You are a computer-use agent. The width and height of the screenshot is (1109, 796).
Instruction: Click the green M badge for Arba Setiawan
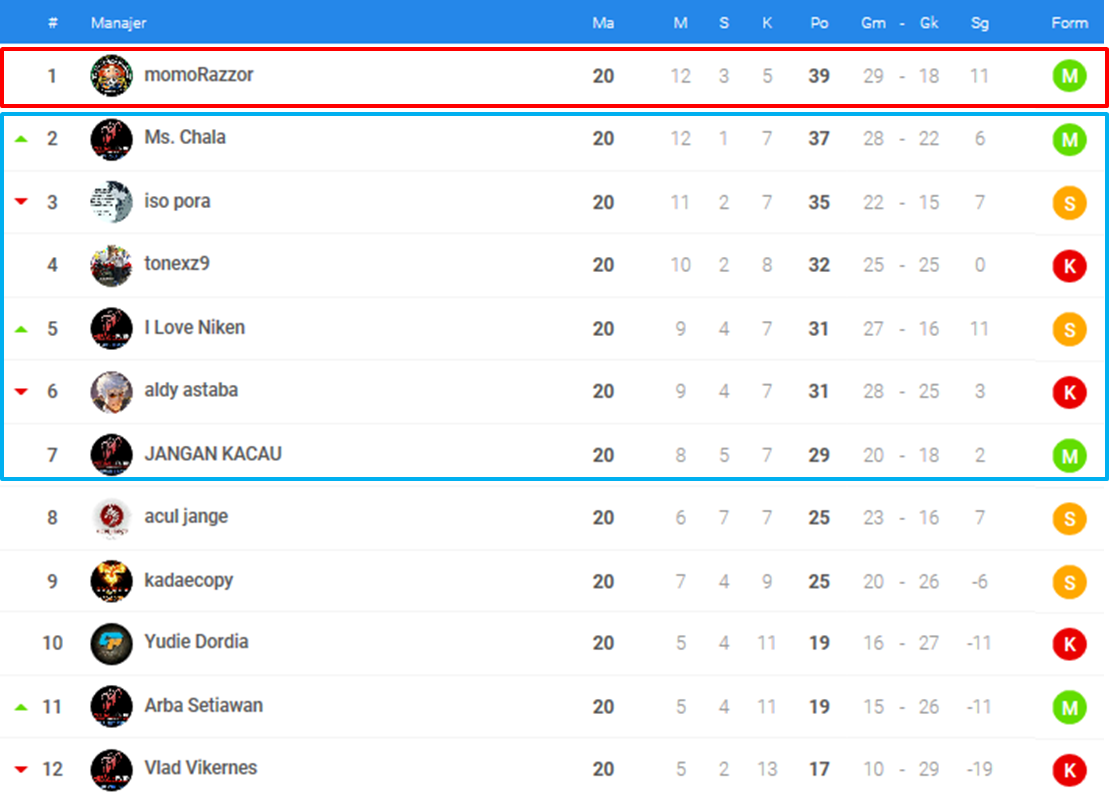pos(1069,707)
